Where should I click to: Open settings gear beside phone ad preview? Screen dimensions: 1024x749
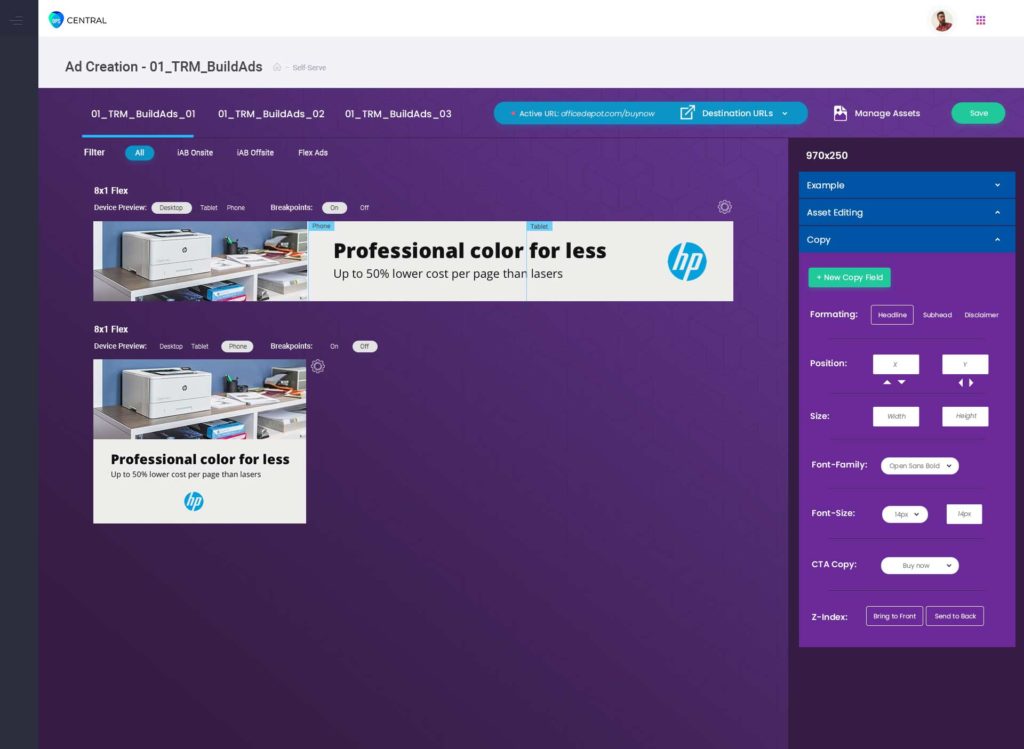point(317,366)
